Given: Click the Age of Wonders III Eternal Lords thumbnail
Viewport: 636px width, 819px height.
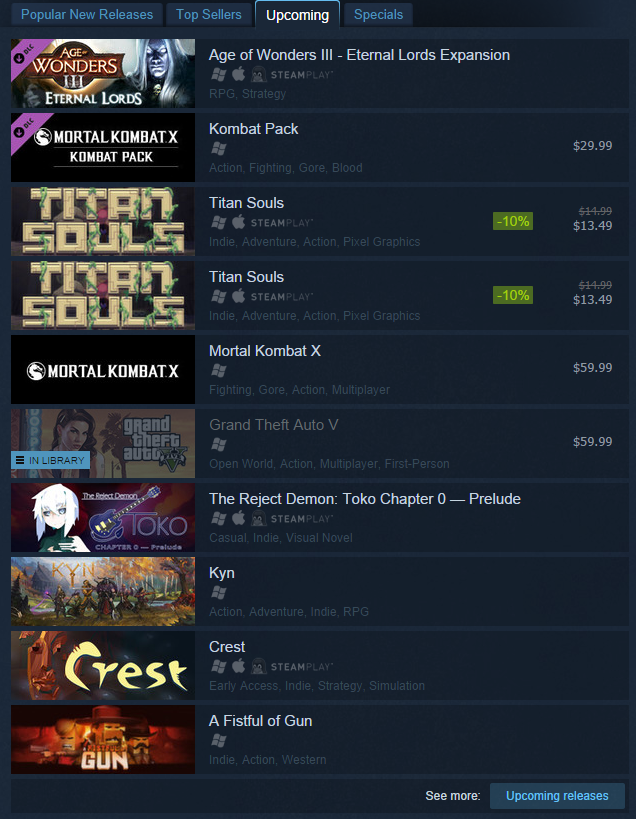Looking at the screenshot, I should pyautogui.click(x=103, y=73).
